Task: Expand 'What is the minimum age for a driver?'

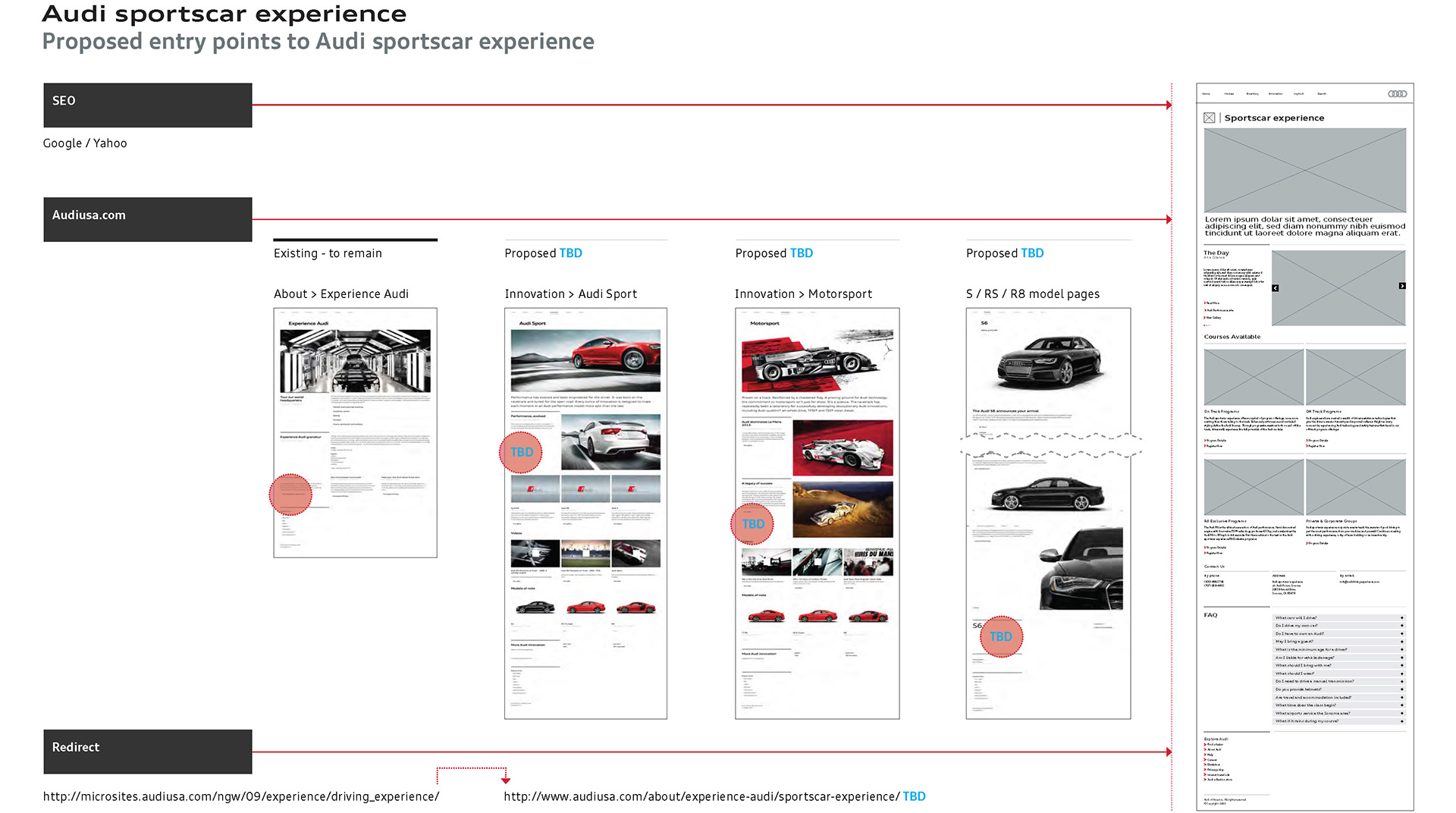Action: click(x=1339, y=650)
